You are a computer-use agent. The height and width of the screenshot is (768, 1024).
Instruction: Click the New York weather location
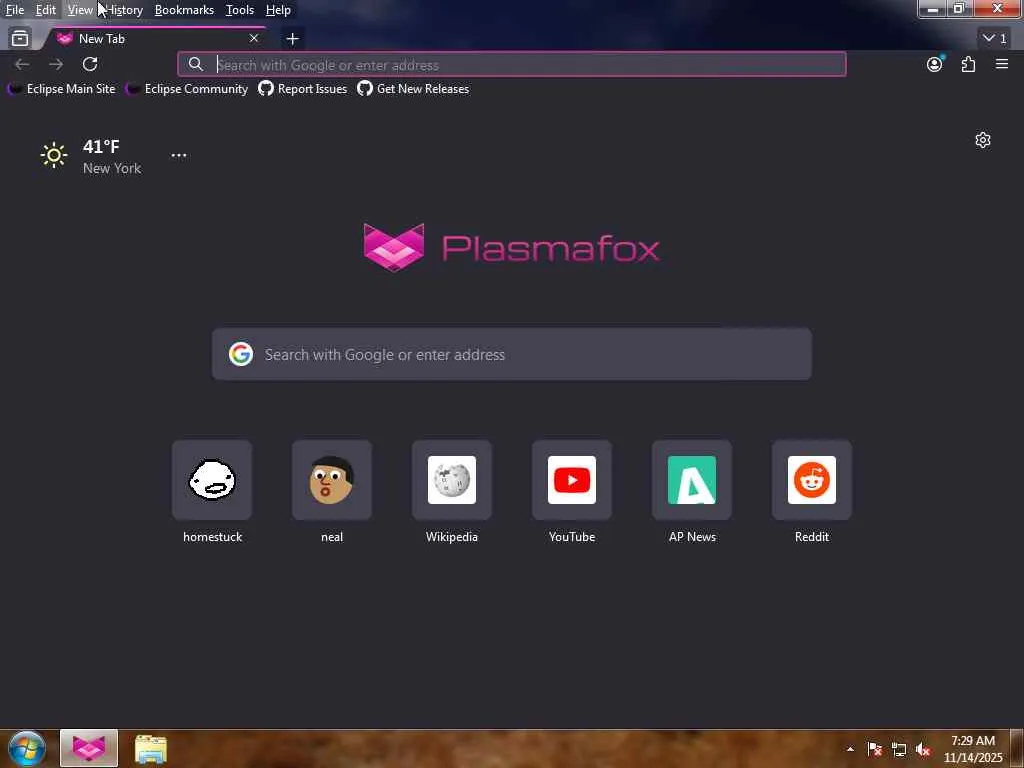(x=112, y=168)
